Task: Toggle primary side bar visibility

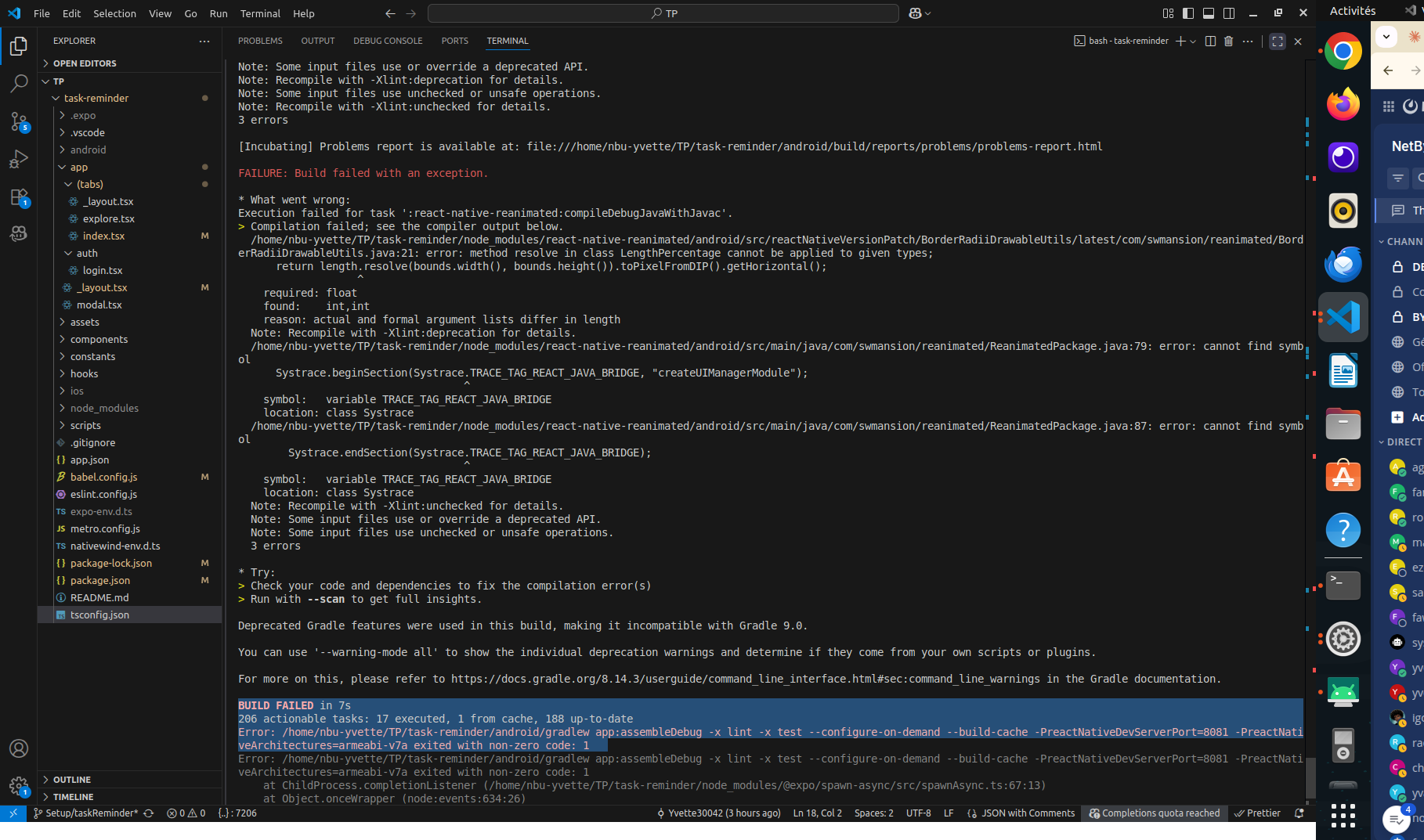Action: pyautogui.click(x=1188, y=13)
